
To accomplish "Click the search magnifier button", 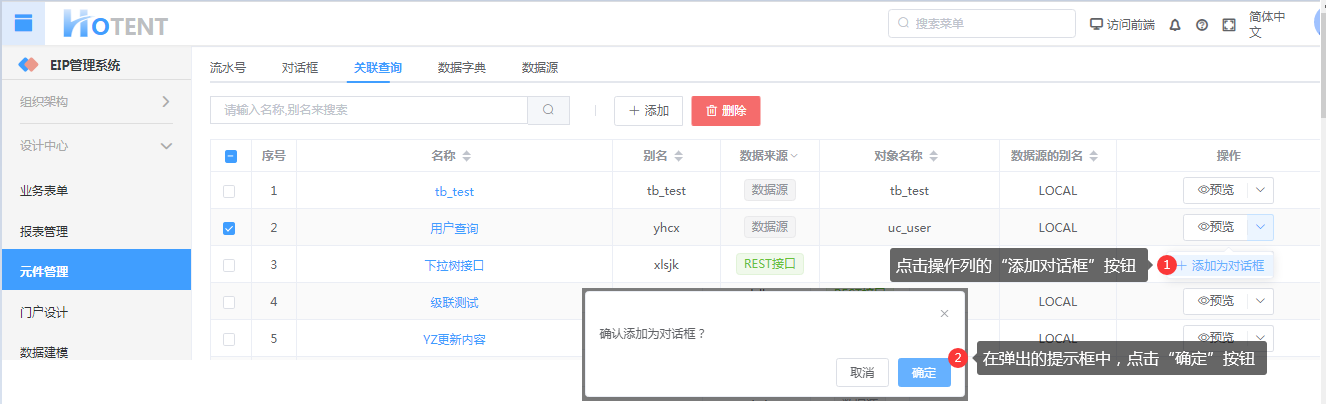I will pos(548,110).
